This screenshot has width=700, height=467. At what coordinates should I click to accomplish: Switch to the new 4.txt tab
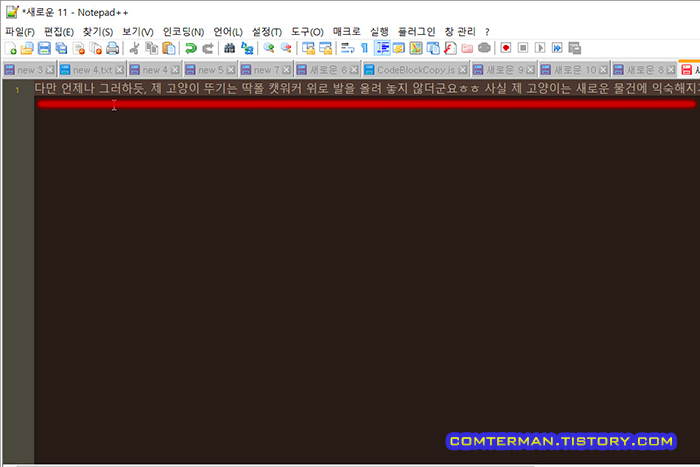tap(92, 70)
